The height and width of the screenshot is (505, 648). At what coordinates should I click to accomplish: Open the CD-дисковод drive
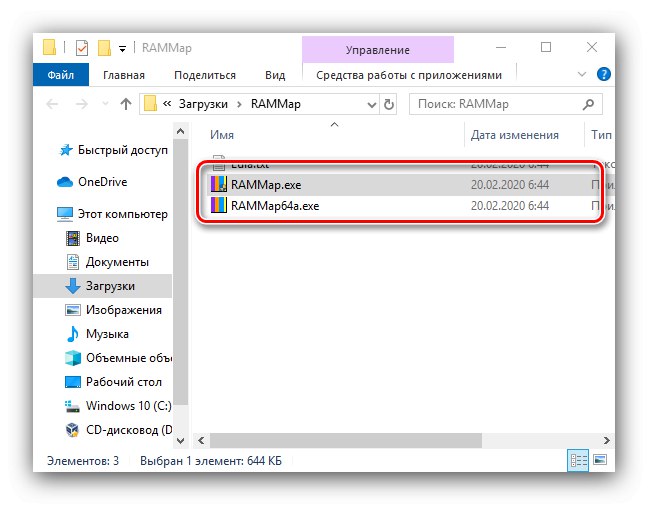129,430
